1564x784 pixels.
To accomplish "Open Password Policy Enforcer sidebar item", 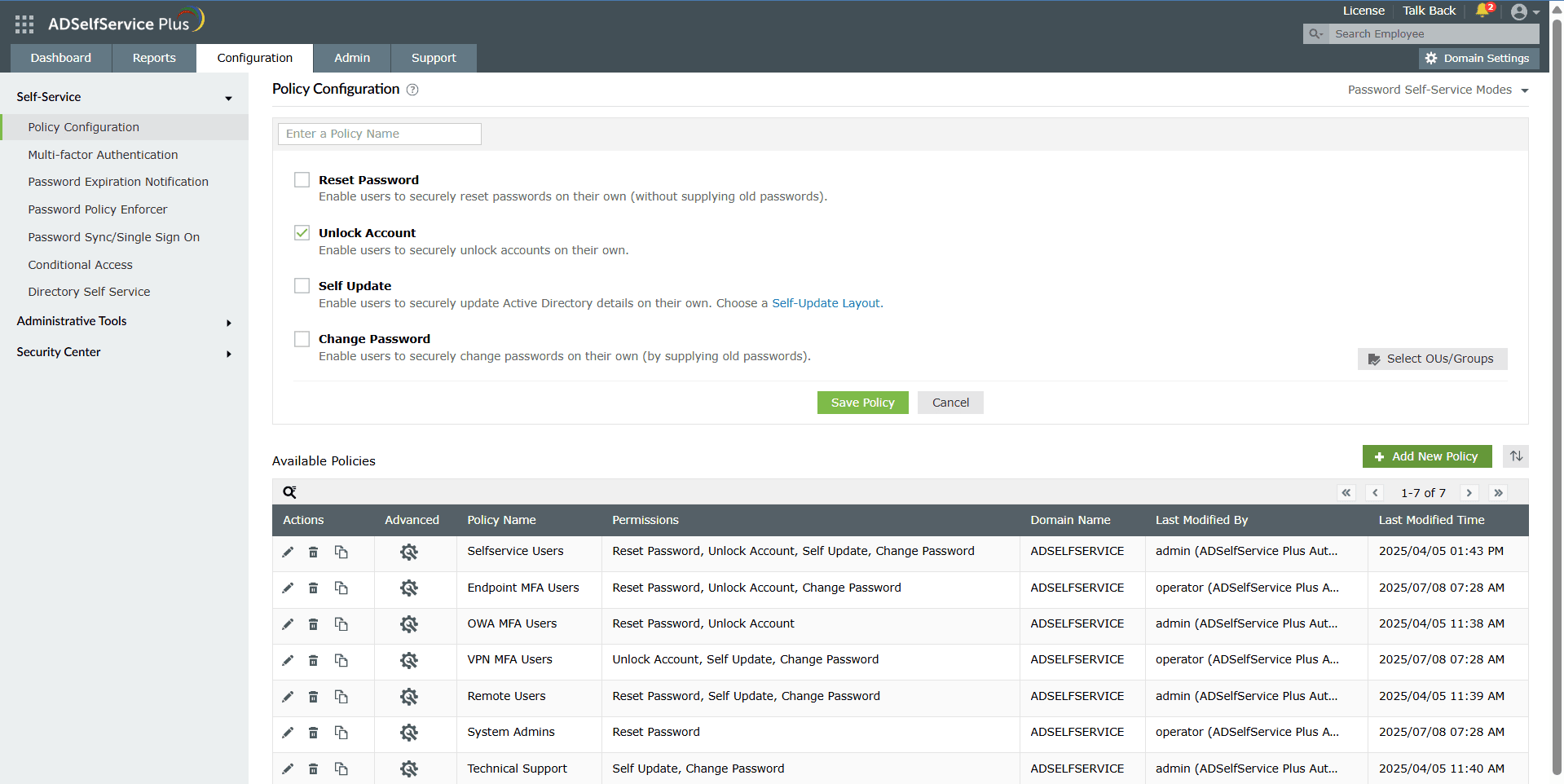I will coord(98,209).
